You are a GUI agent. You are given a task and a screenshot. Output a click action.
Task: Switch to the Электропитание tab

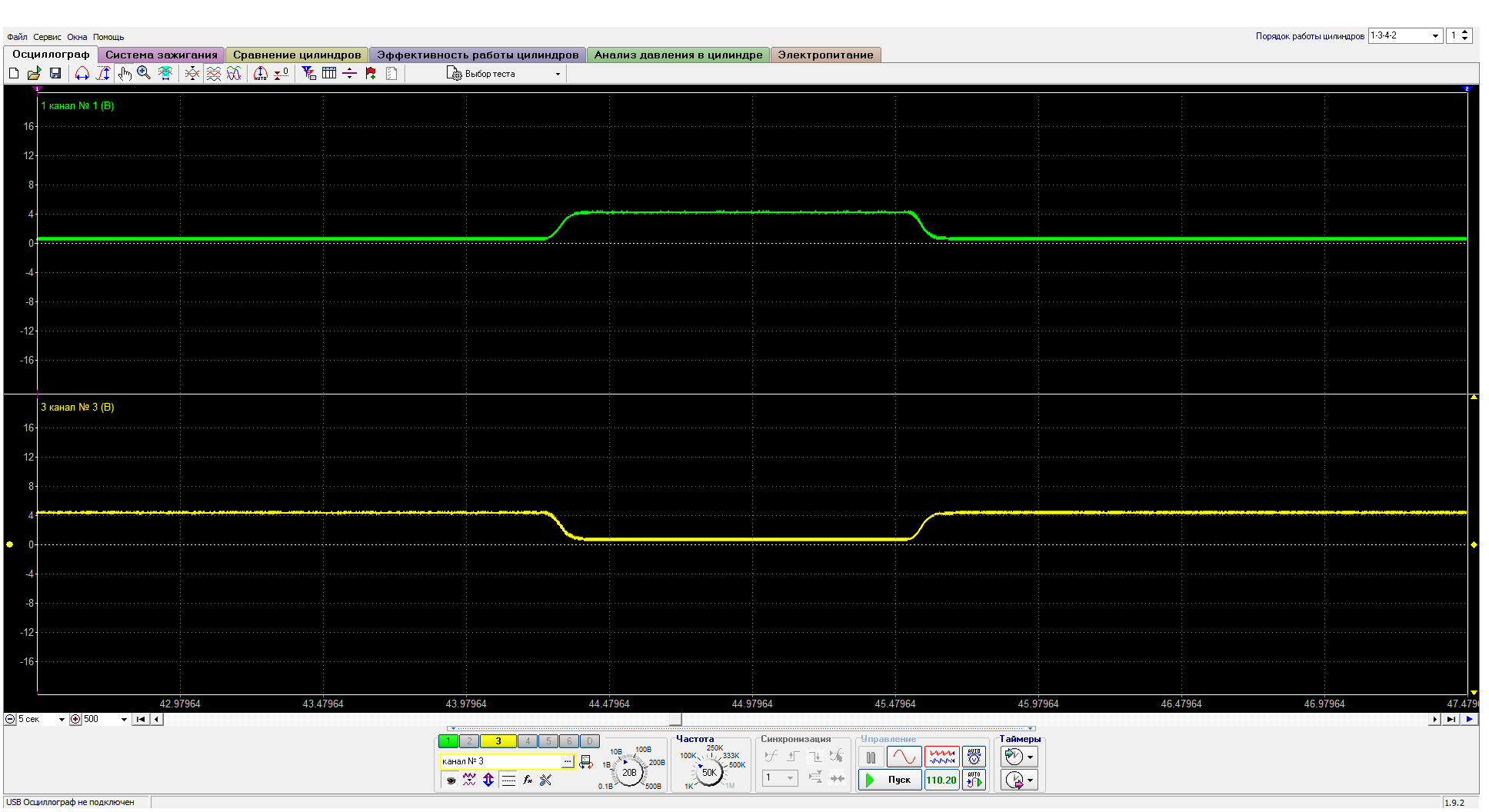(825, 55)
